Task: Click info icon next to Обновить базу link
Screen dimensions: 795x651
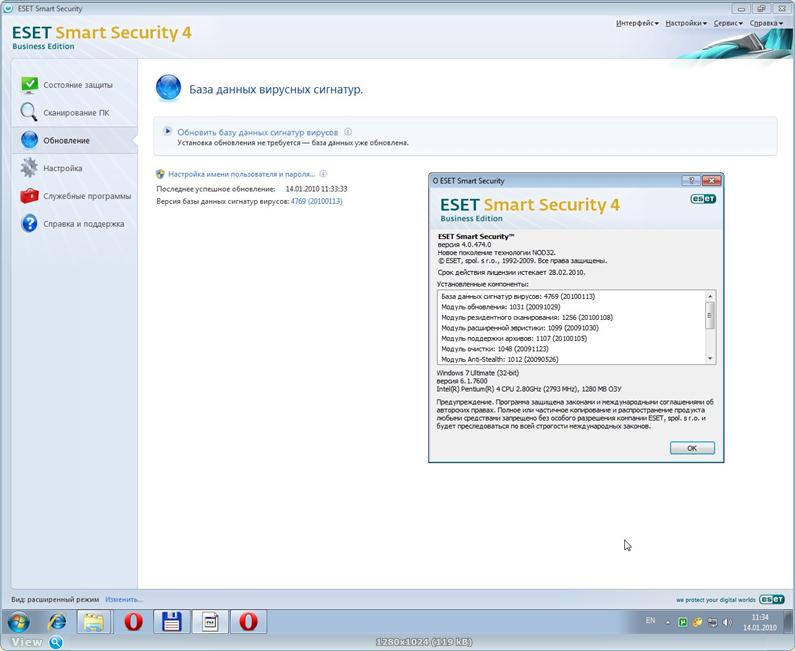Action: coord(348,132)
